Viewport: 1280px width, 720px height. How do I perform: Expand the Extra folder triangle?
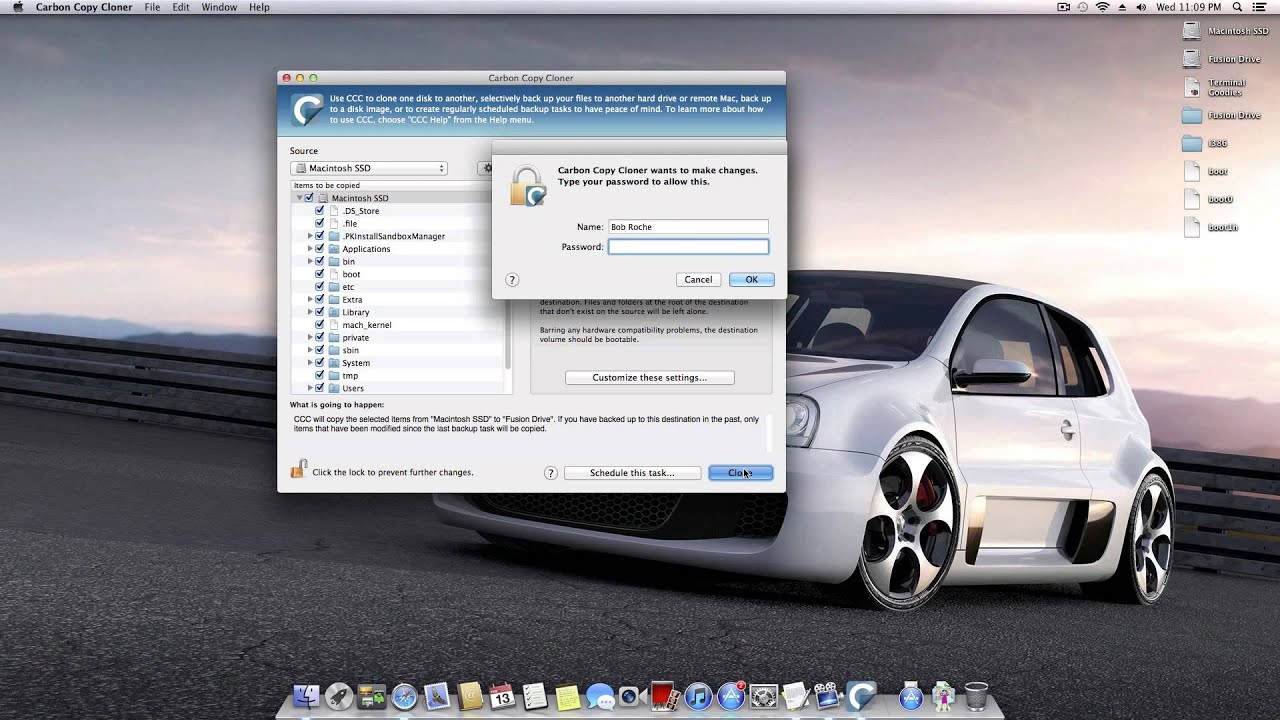[310, 299]
